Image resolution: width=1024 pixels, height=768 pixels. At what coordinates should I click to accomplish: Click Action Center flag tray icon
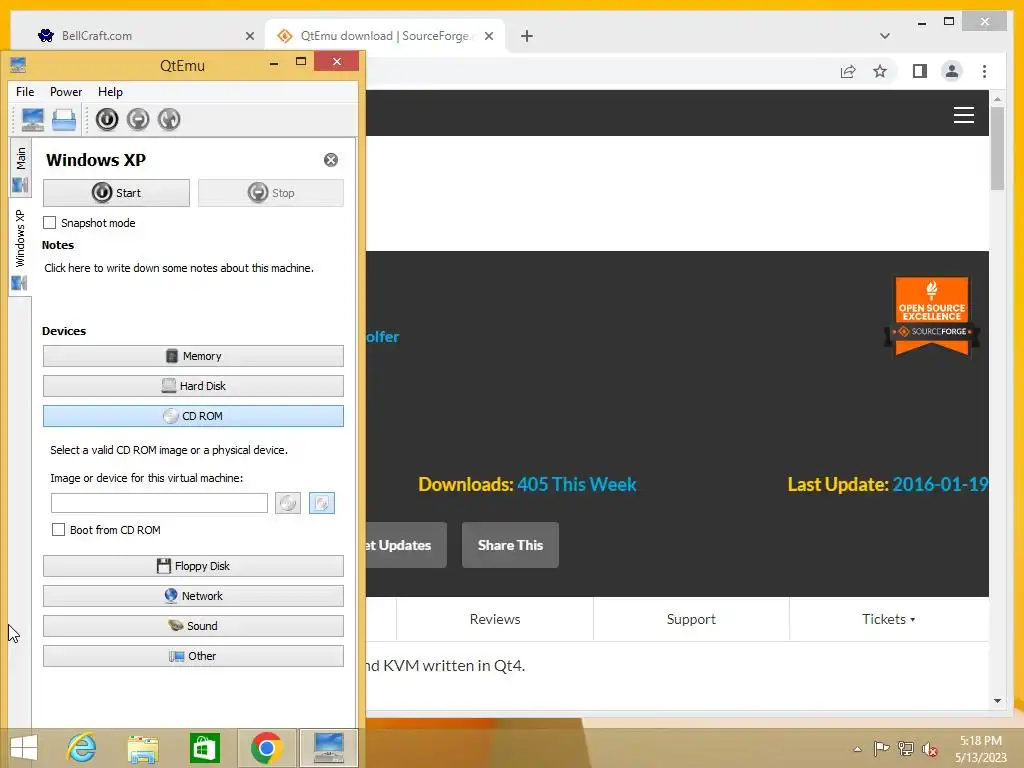pos(881,749)
